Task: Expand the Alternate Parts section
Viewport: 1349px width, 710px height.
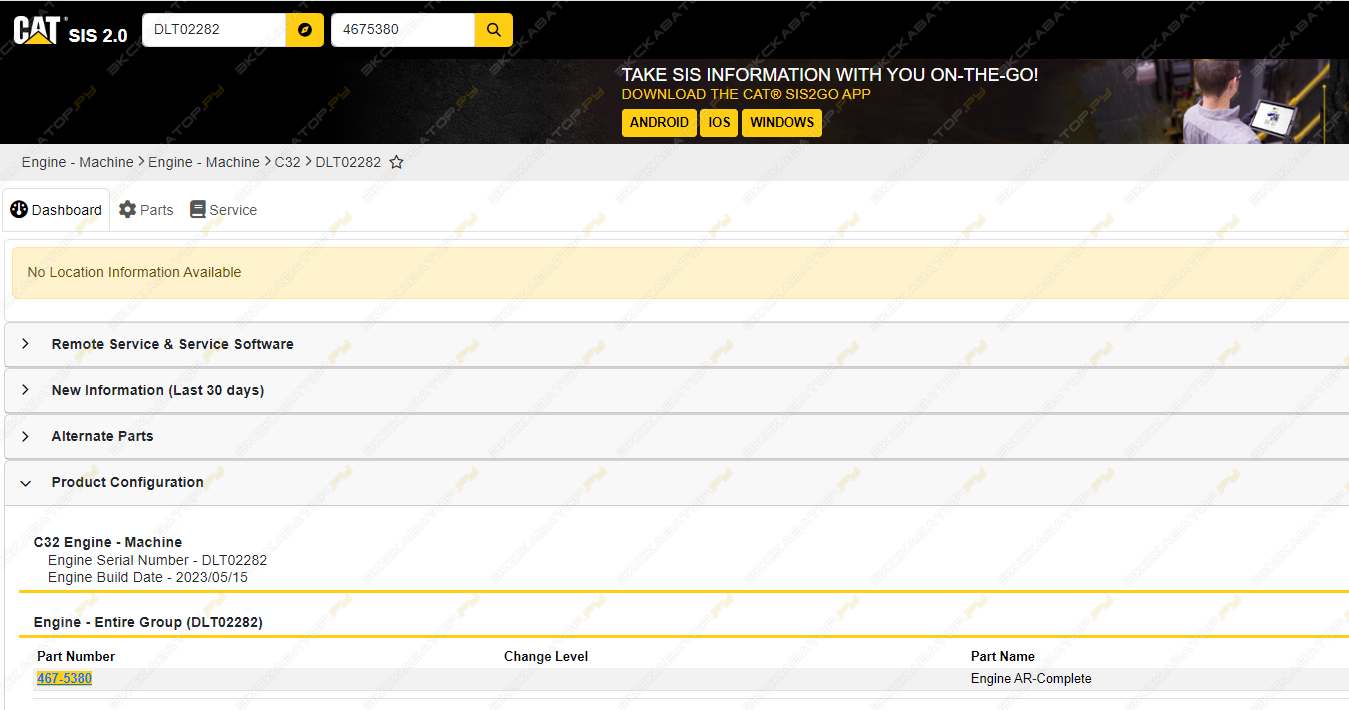Action: click(676, 436)
